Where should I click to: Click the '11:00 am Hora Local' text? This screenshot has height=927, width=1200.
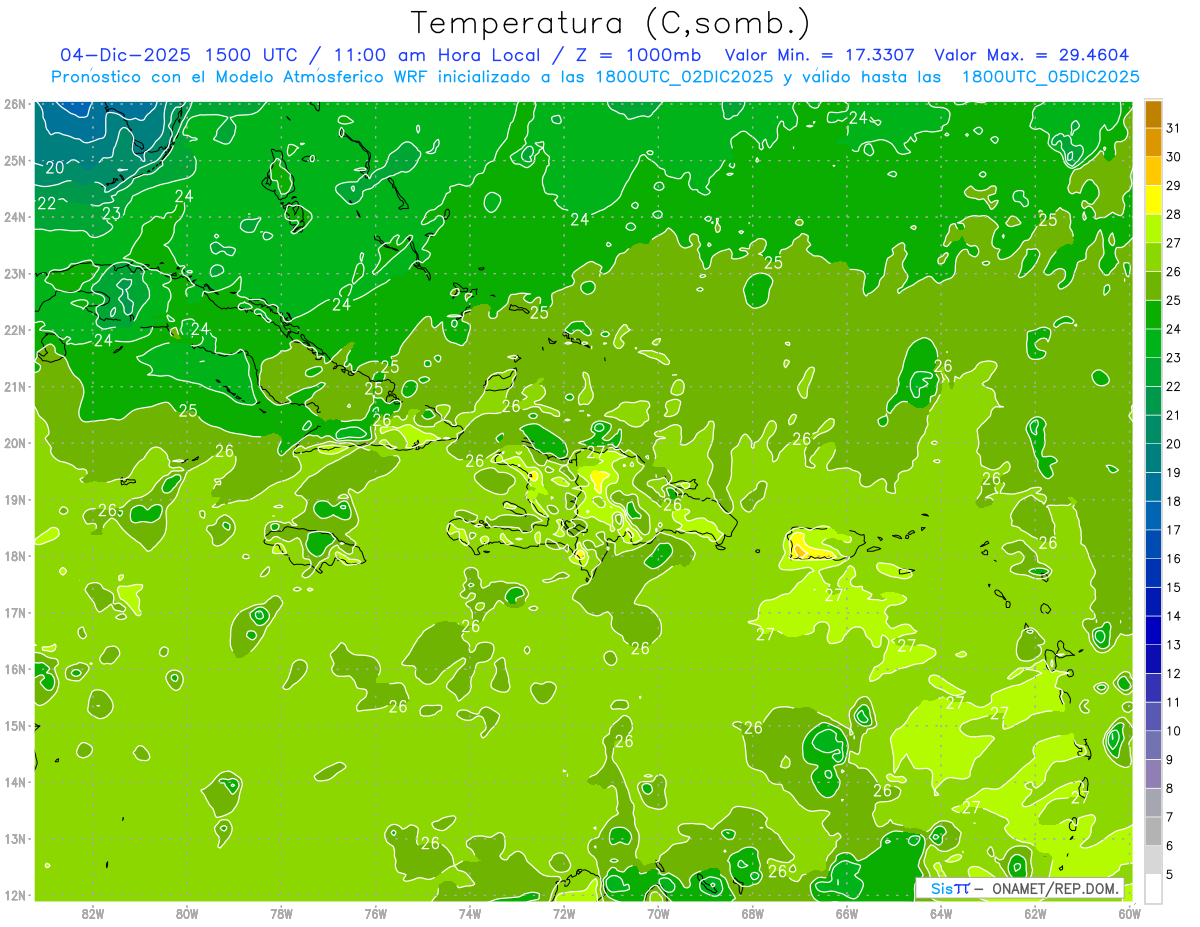click(x=433, y=55)
